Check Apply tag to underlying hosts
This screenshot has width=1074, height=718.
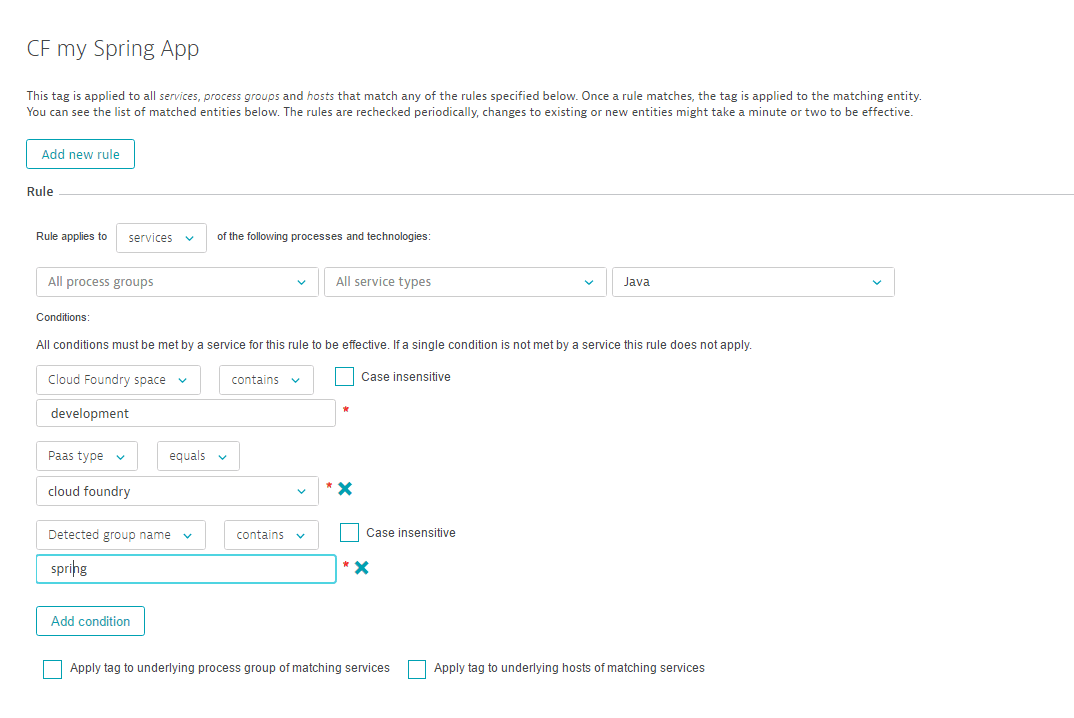[x=416, y=669]
